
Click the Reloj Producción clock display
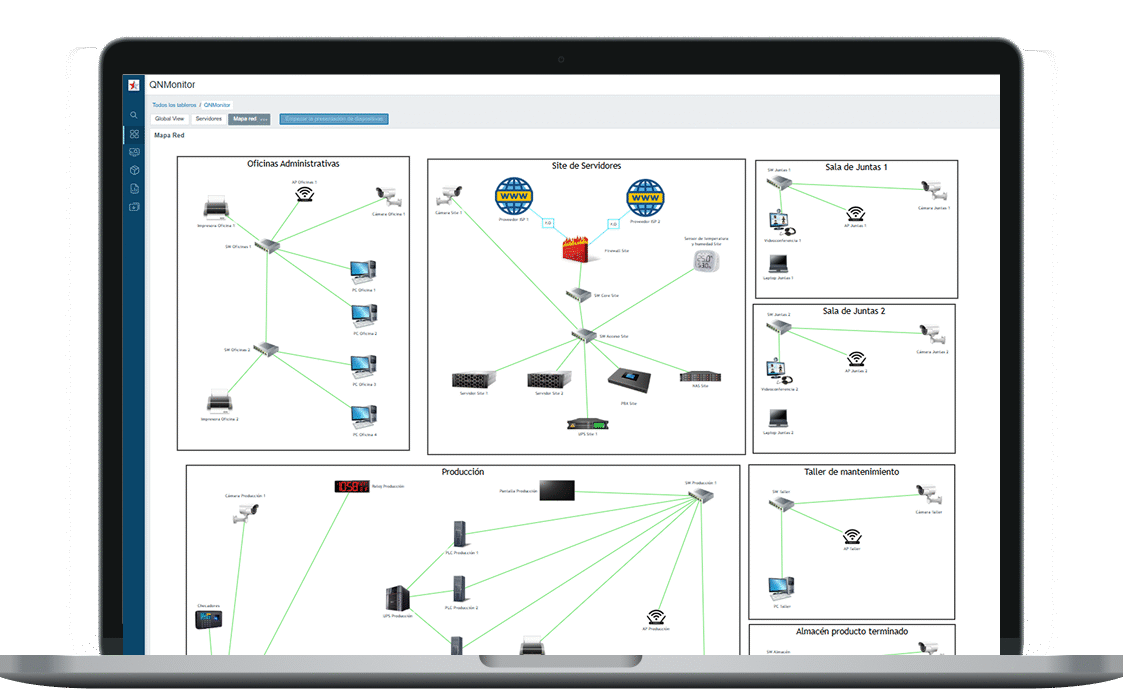point(352,486)
